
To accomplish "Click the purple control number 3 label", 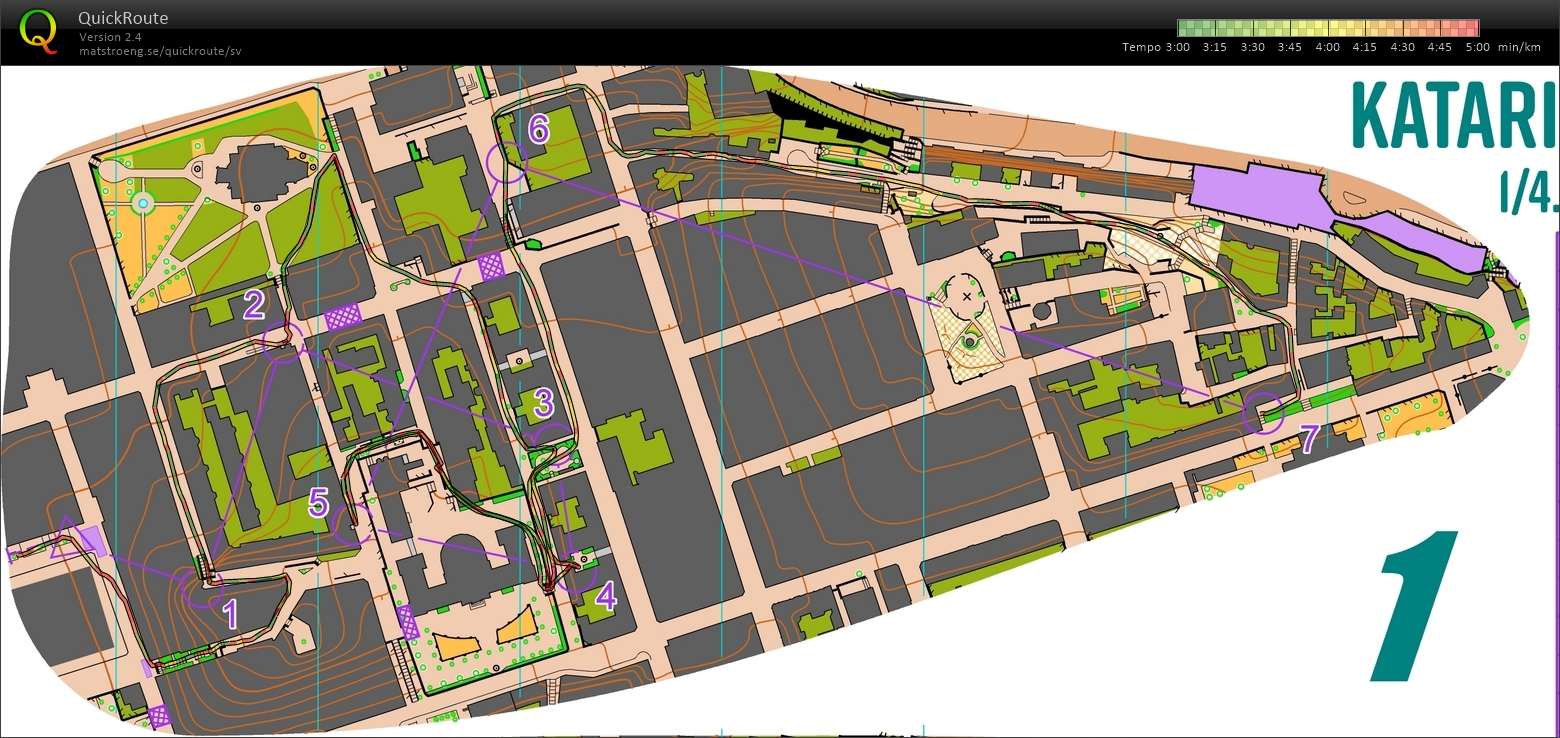I will [x=543, y=402].
